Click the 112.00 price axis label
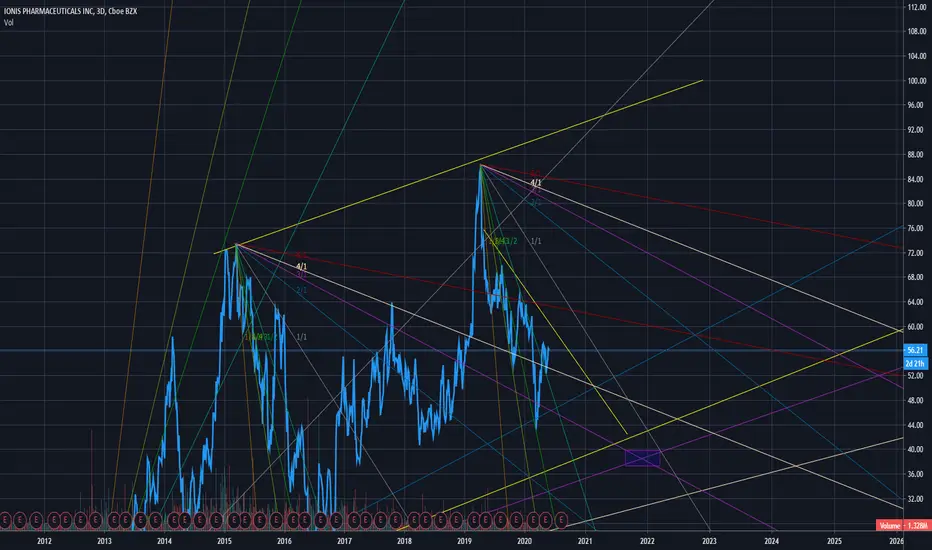932x550 pixels. (917, 7)
